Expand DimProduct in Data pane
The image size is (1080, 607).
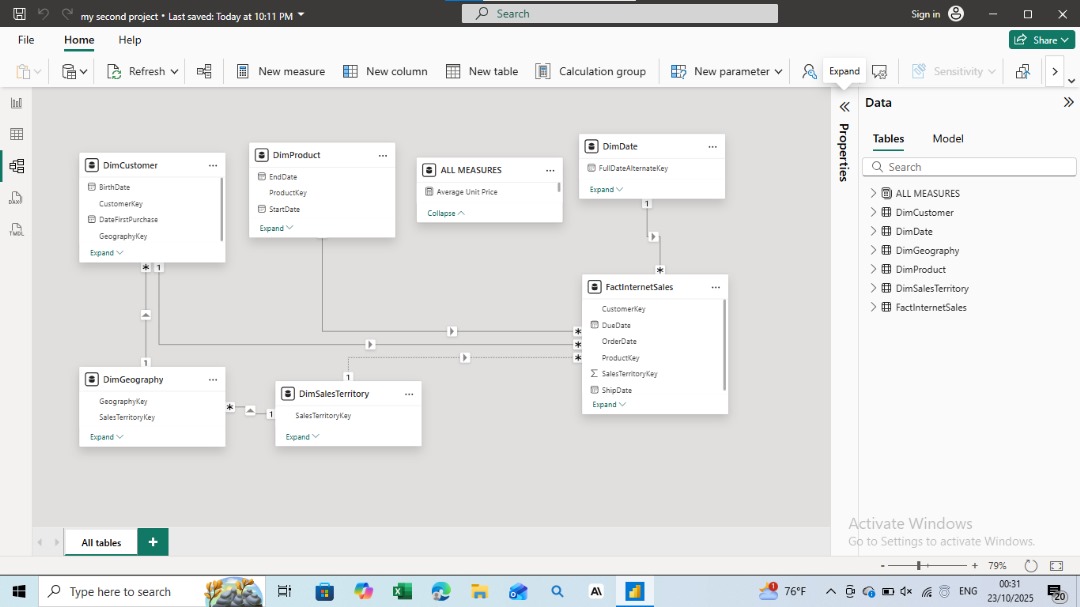(x=873, y=269)
